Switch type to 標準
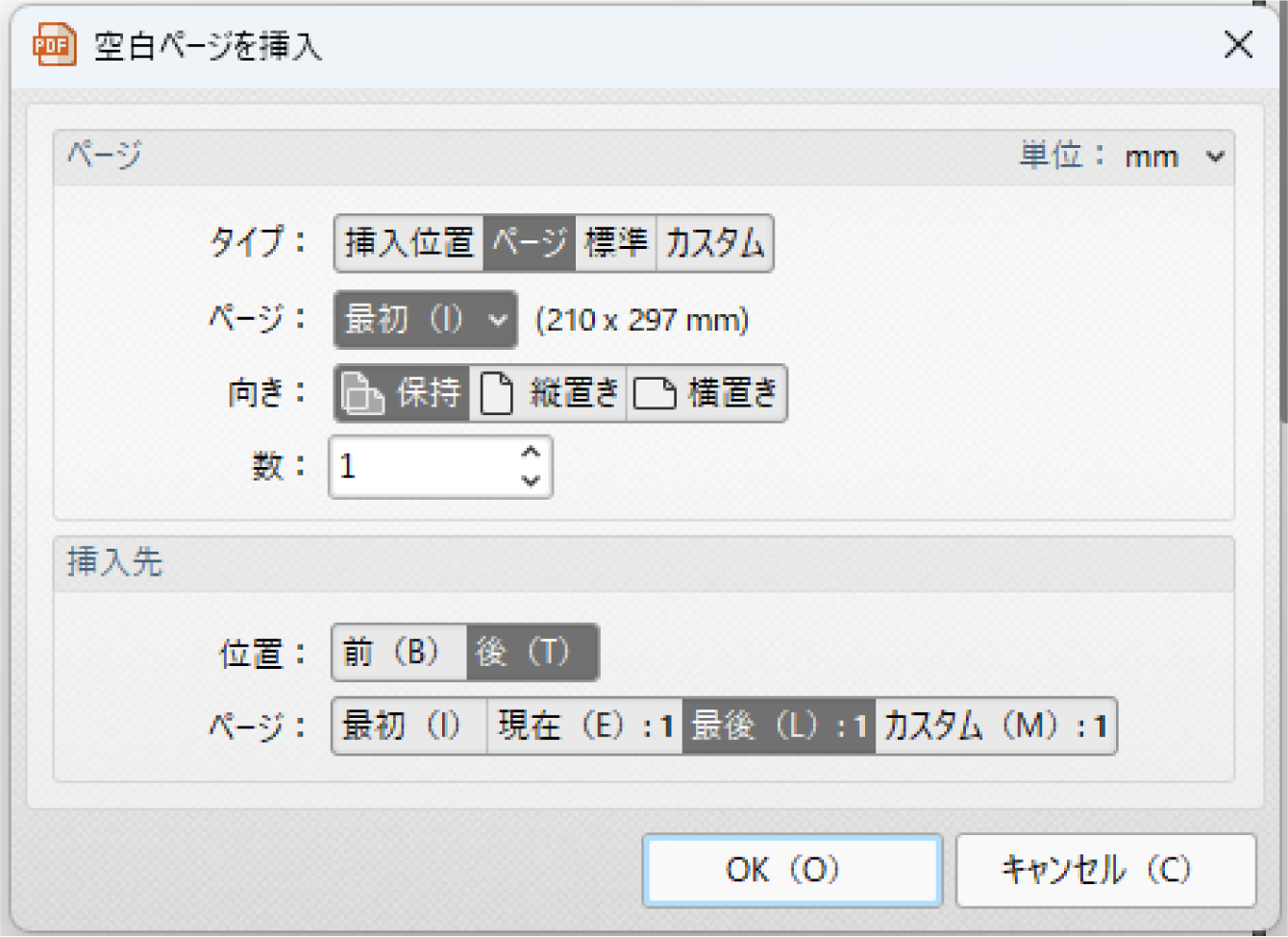 615,243
